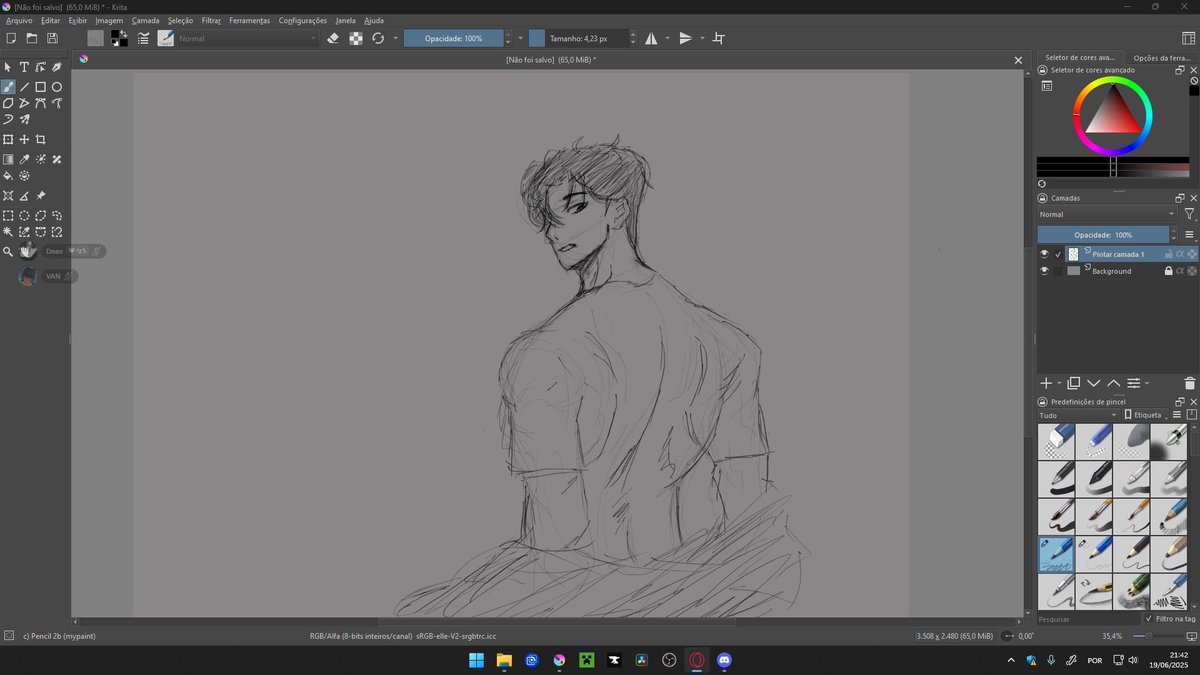
Task: Open Opera browser on taskbar
Action: pos(697,660)
